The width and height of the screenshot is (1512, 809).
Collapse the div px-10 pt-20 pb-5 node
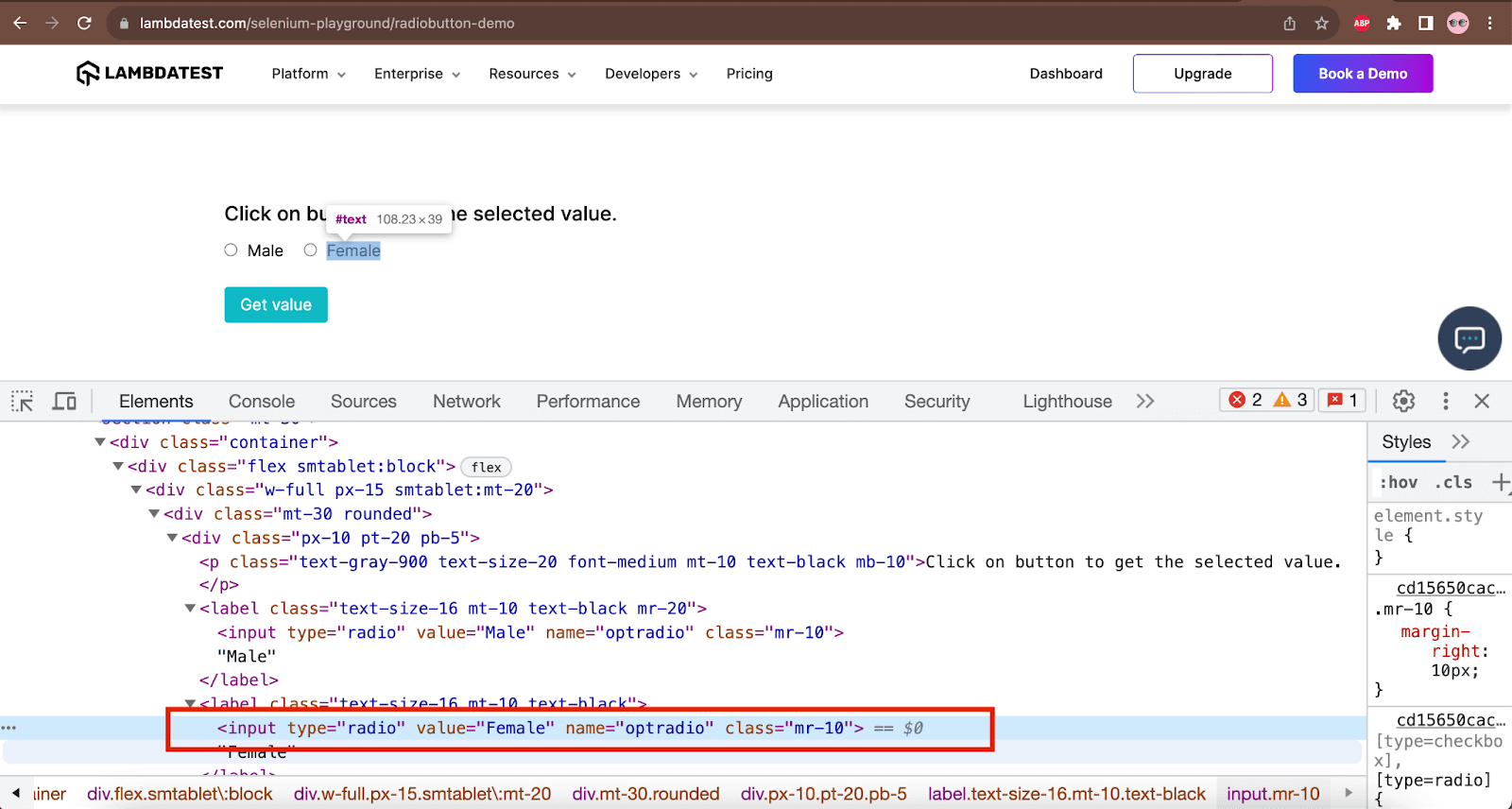172,537
